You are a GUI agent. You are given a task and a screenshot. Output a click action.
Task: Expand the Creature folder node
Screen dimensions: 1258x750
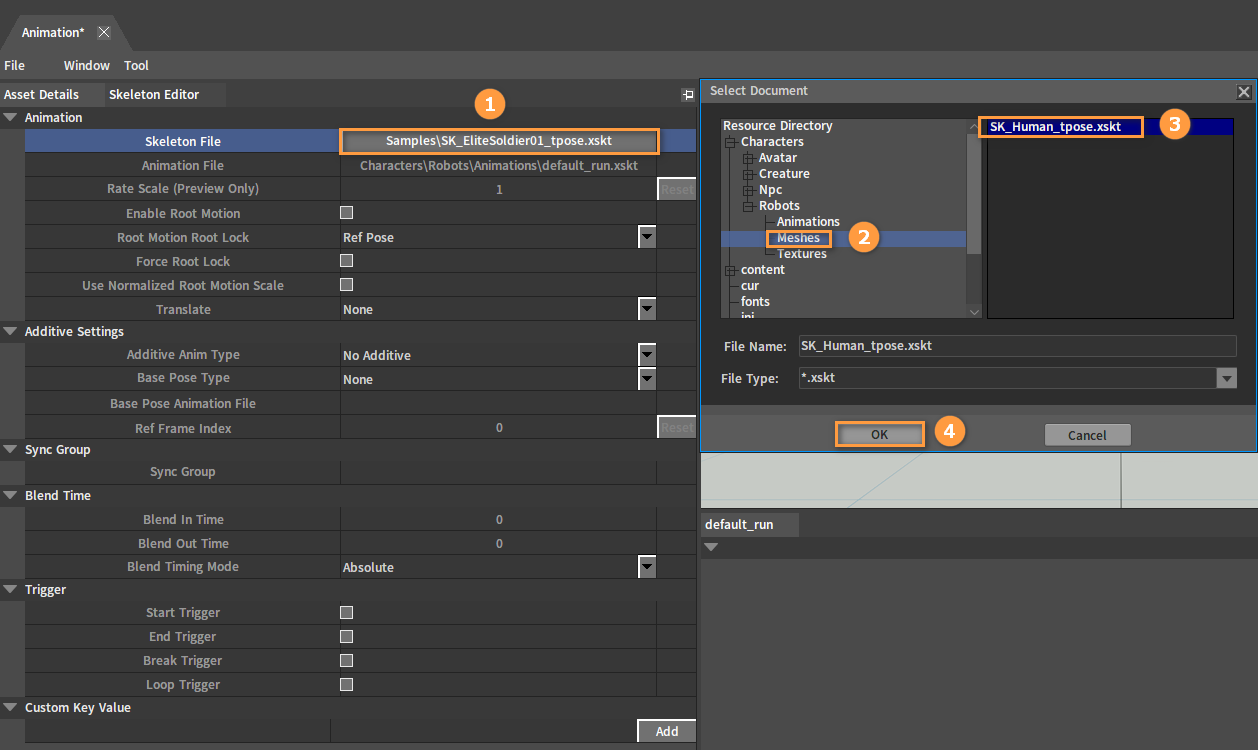pos(748,174)
